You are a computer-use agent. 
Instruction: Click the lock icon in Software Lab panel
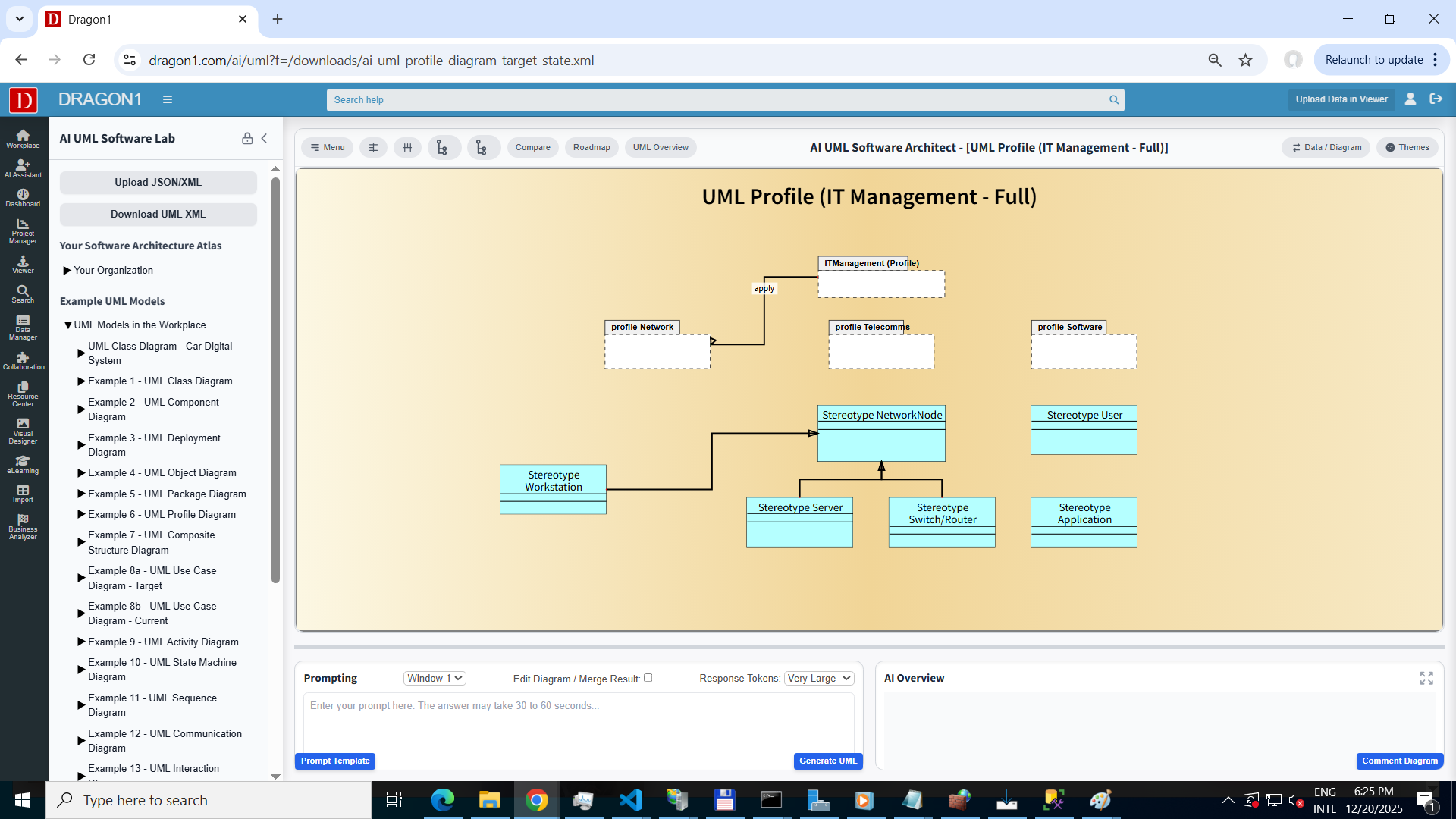(x=247, y=139)
